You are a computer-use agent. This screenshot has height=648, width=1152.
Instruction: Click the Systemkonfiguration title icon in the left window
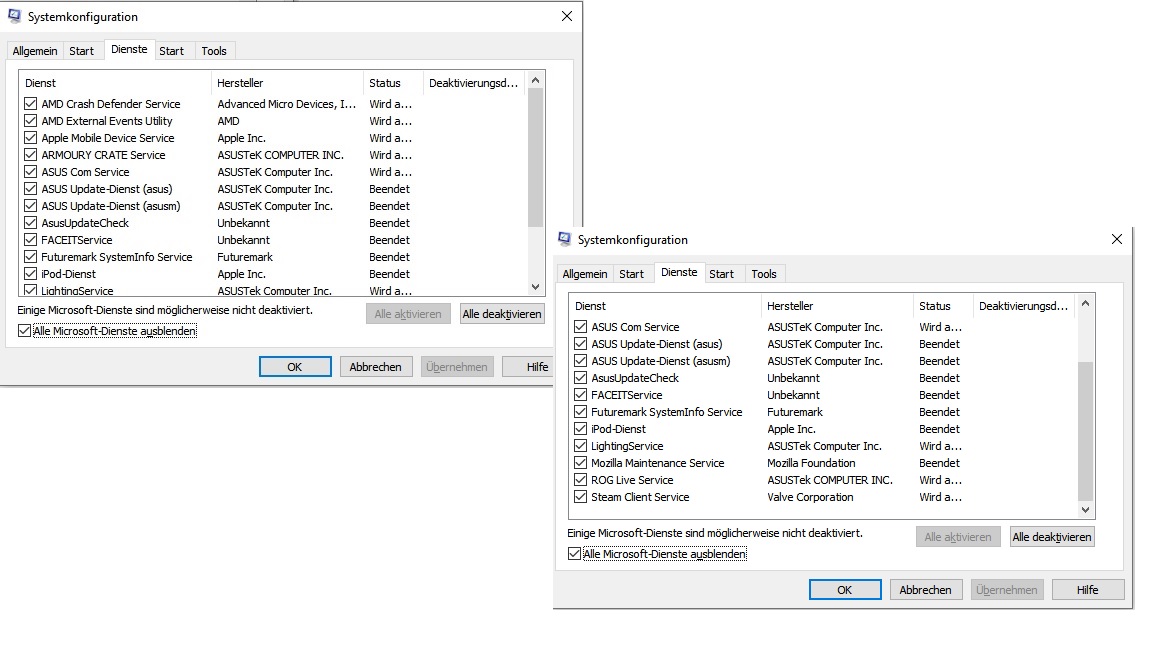[x=15, y=16]
